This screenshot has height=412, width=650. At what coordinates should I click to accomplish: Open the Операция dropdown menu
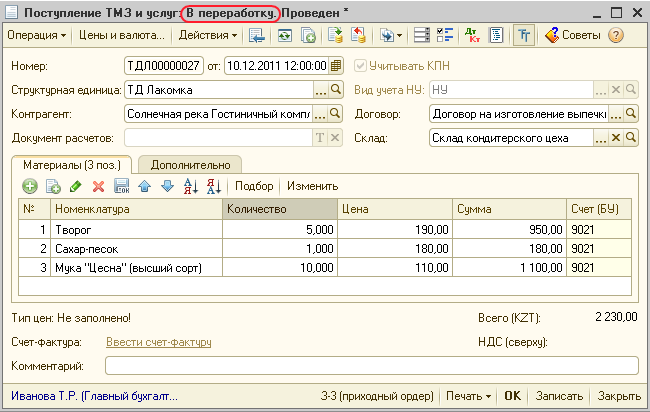[x=37, y=35]
